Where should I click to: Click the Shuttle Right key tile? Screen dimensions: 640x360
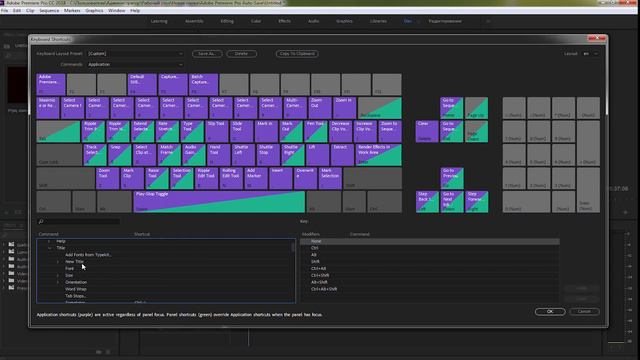point(293,155)
